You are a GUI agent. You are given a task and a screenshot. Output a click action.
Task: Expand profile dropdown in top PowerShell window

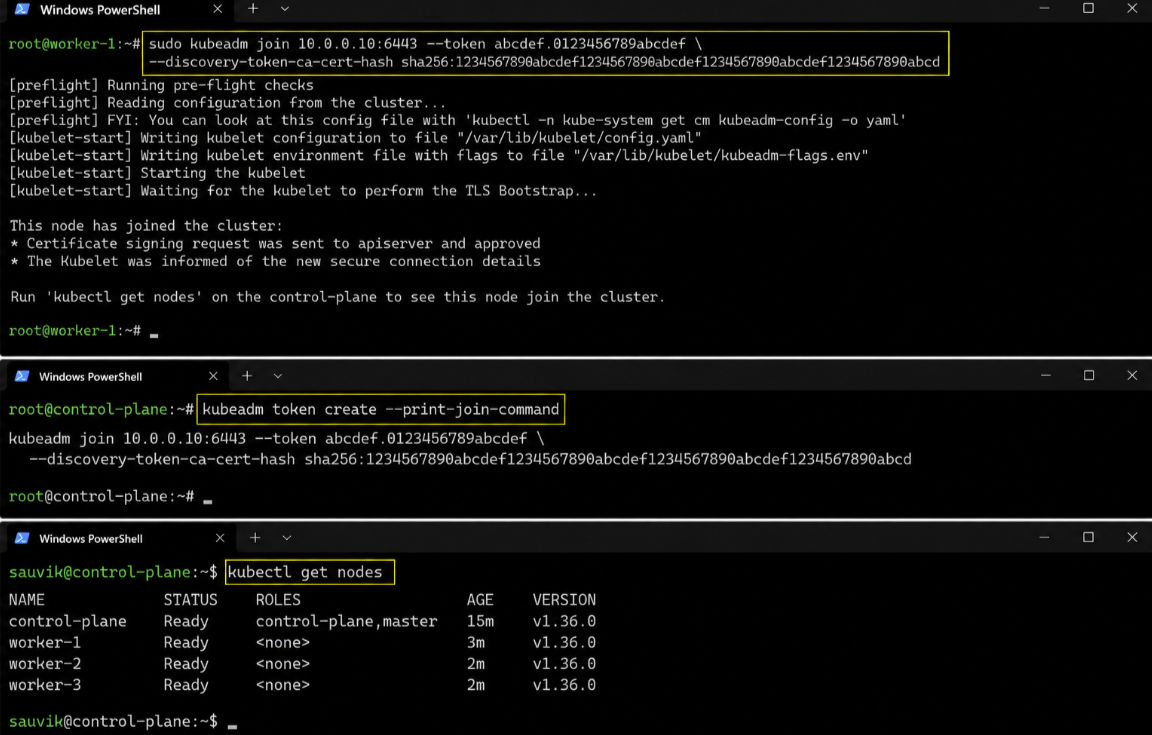coord(285,9)
